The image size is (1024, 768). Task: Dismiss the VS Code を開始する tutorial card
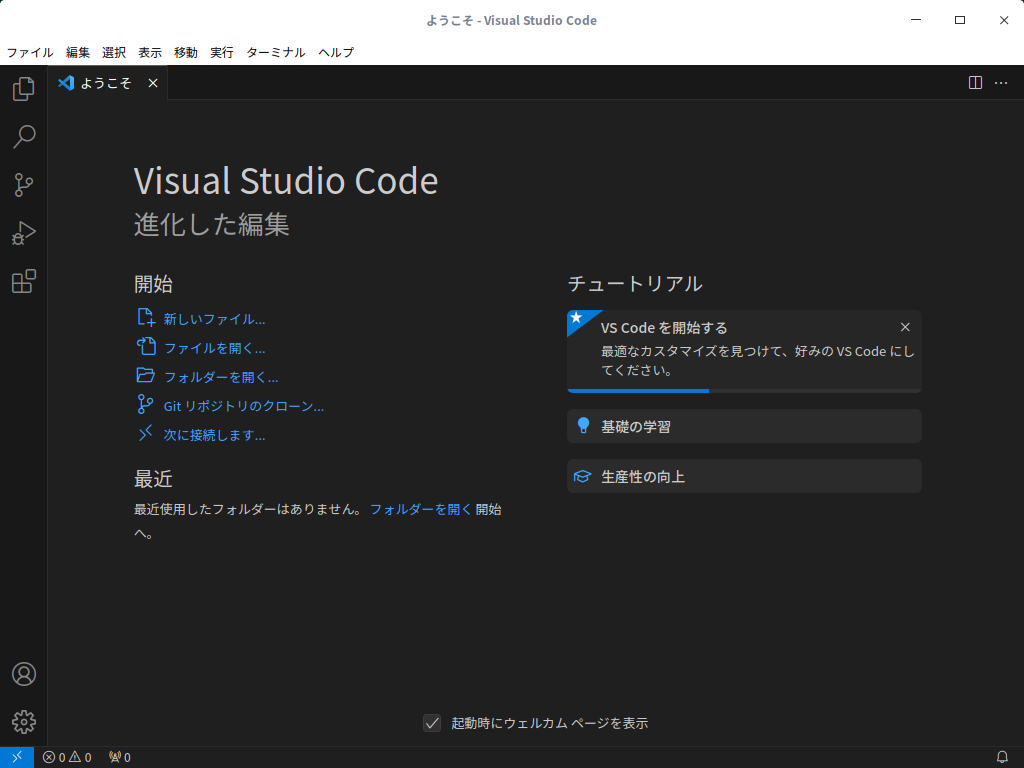pos(905,327)
